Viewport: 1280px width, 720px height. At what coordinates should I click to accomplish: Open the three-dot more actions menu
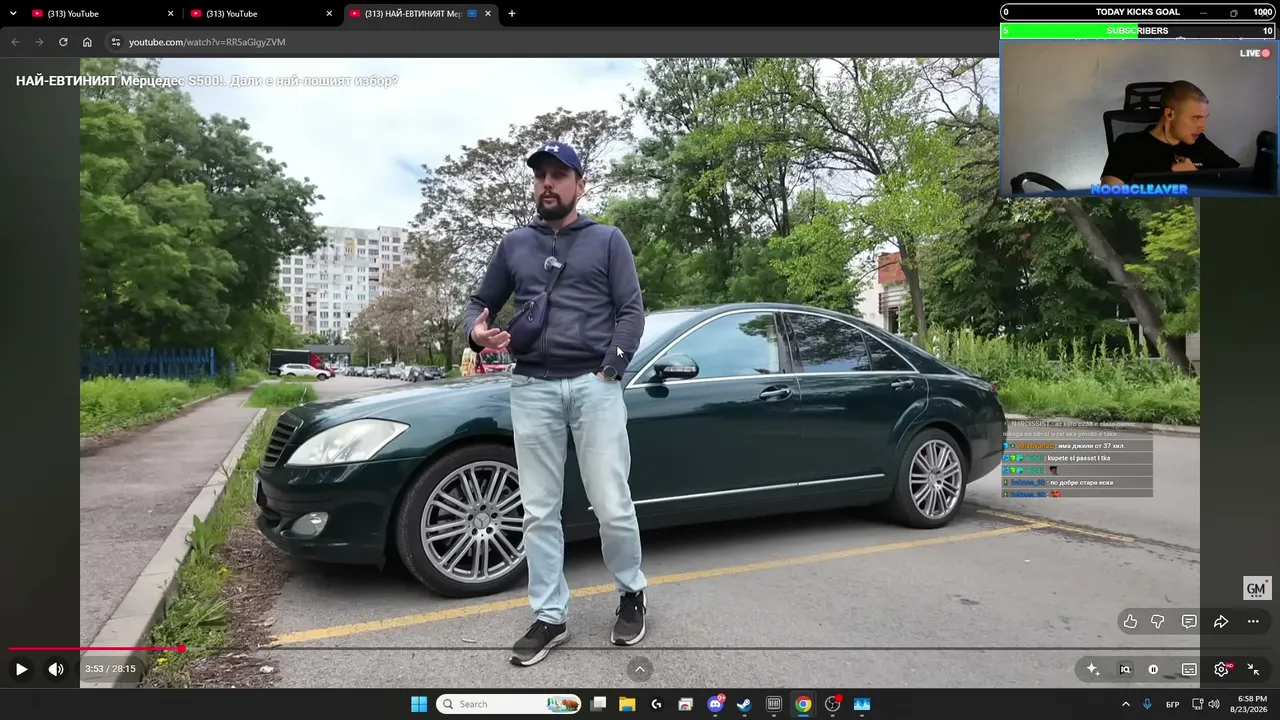[1253, 621]
